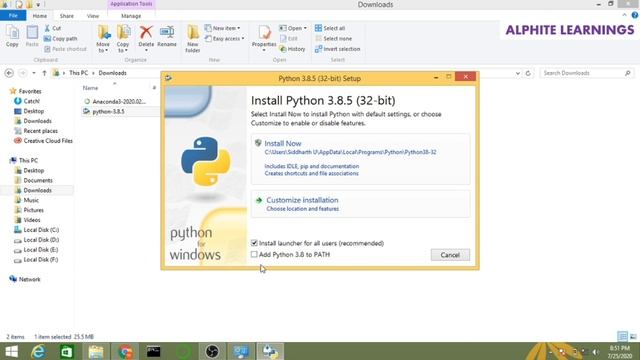The image size is (640, 360).
Task: Open the Easy access dropdown
Action: tap(224, 38)
